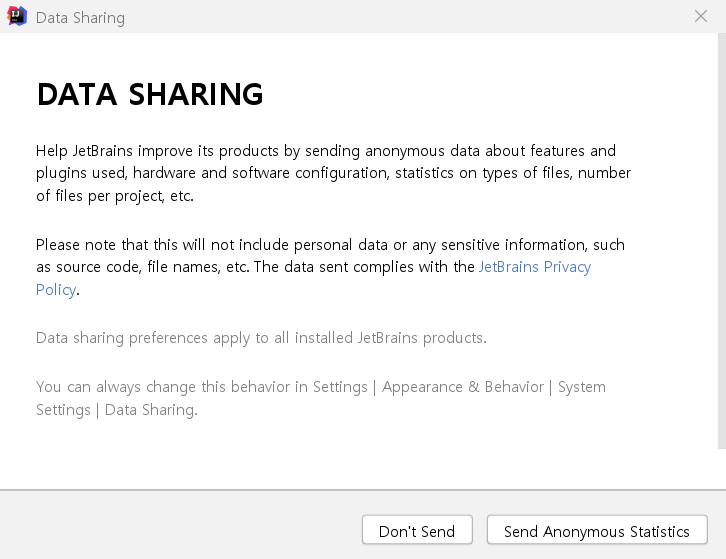Screen dimensions: 726x559
Task: Click the 'Data sharing preferences apply' note
Action: coord(261,338)
